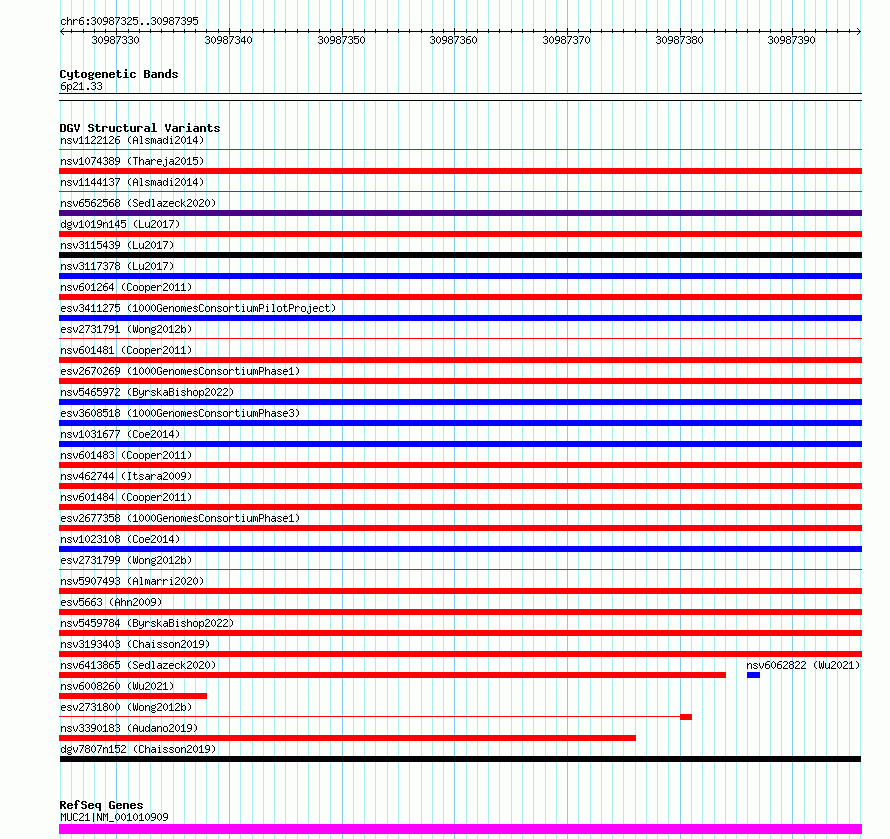The height and width of the screenshot is (839, 890).
Task: Open esv3608518 (1000GenomesConsortiumPhase3) label
Action: tap(180, 413)
